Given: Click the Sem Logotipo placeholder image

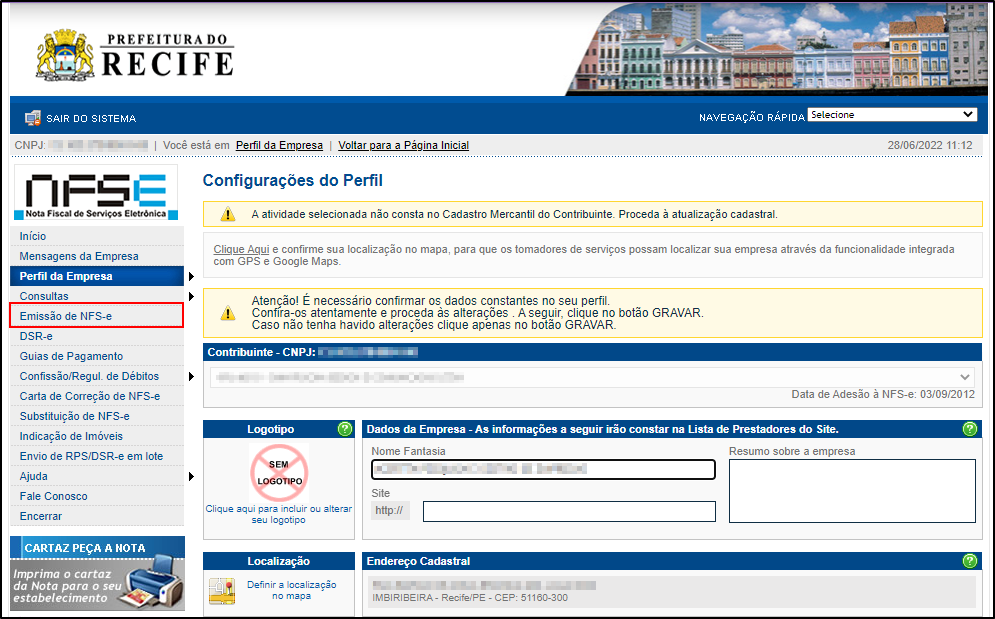Looking at the screenshot, I should point(279,473).
